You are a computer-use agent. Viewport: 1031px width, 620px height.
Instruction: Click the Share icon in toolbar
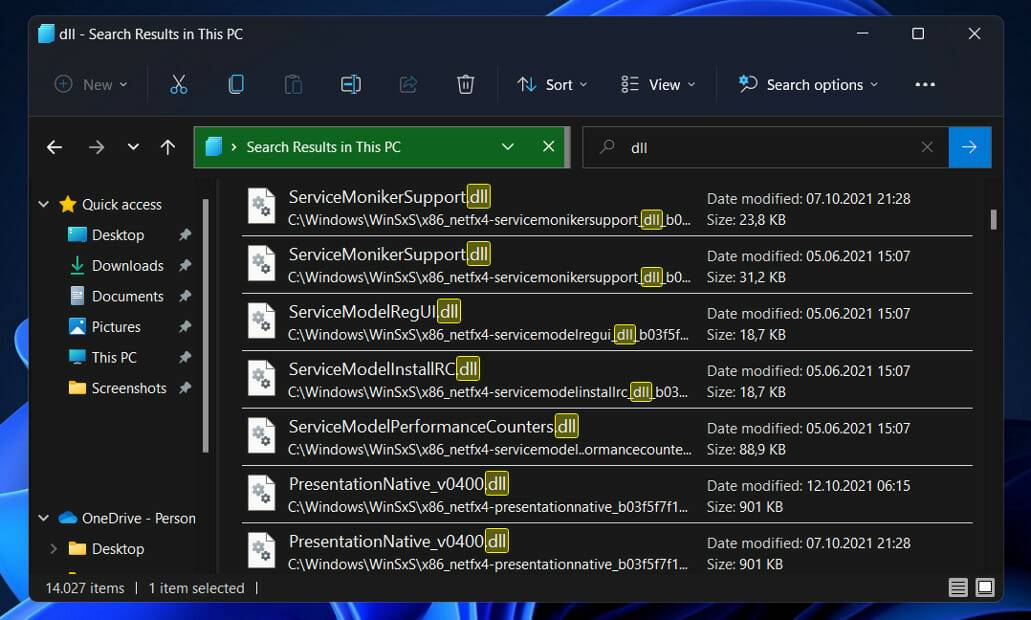tap(408, 84)
